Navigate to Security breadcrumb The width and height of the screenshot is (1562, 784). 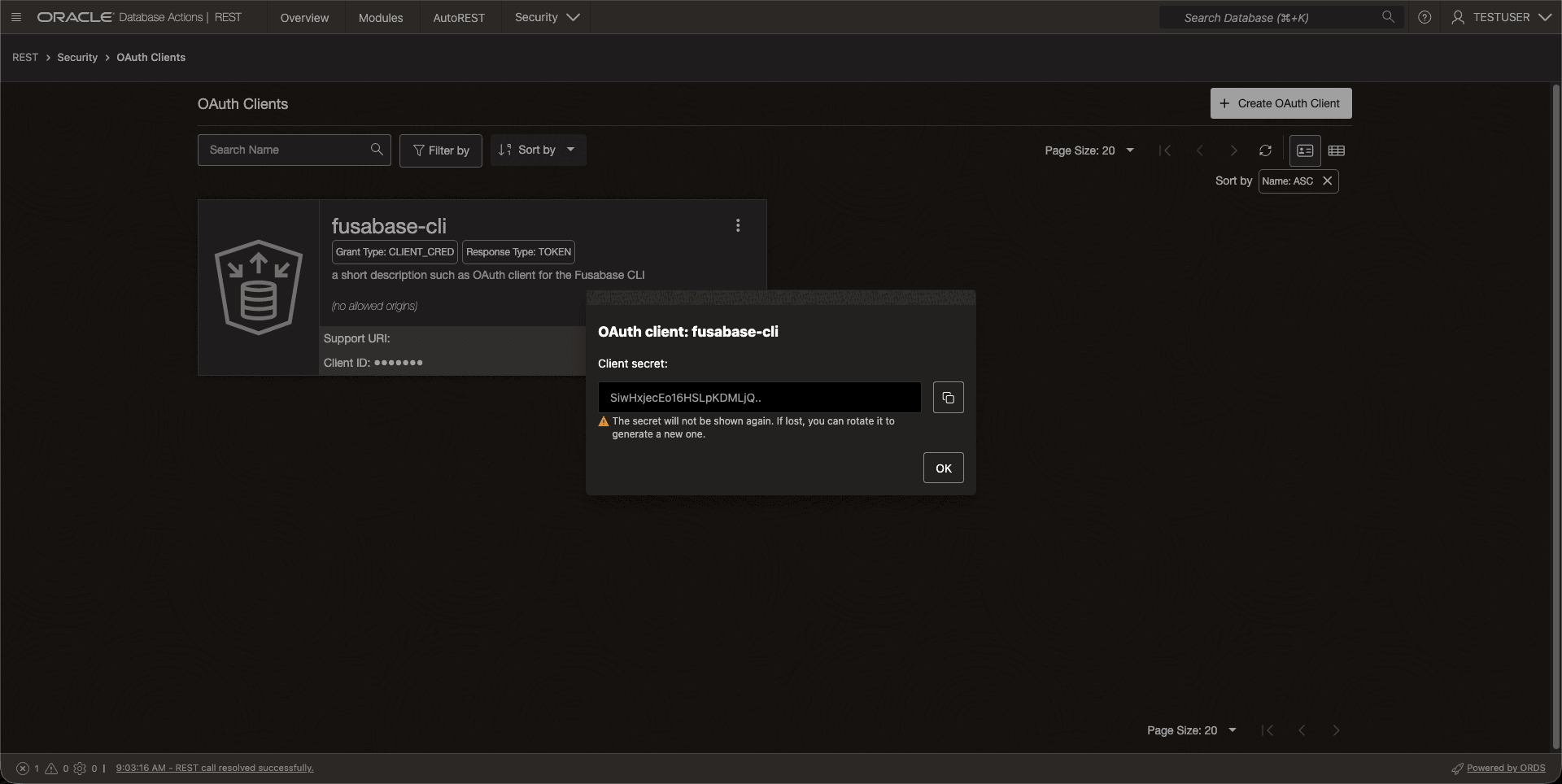point(77,57)
